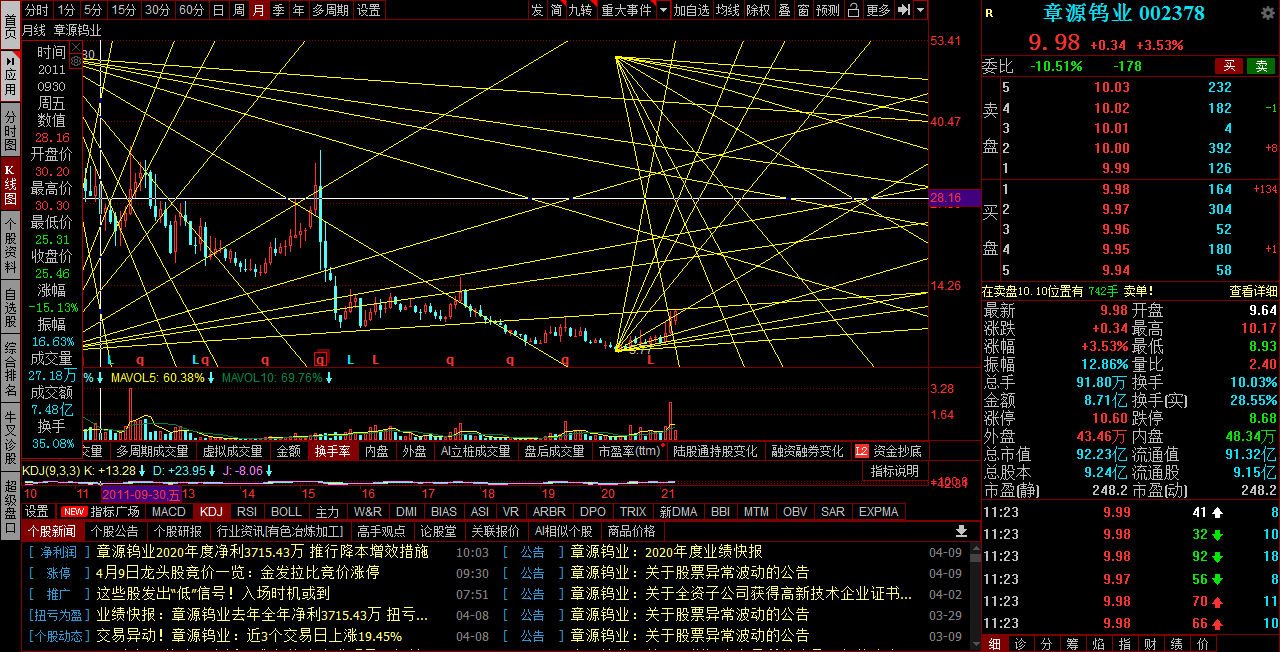Screen dimensions: 1280x652
Task: Click the 设置 button before 指标广场
Action: (37, 511)
